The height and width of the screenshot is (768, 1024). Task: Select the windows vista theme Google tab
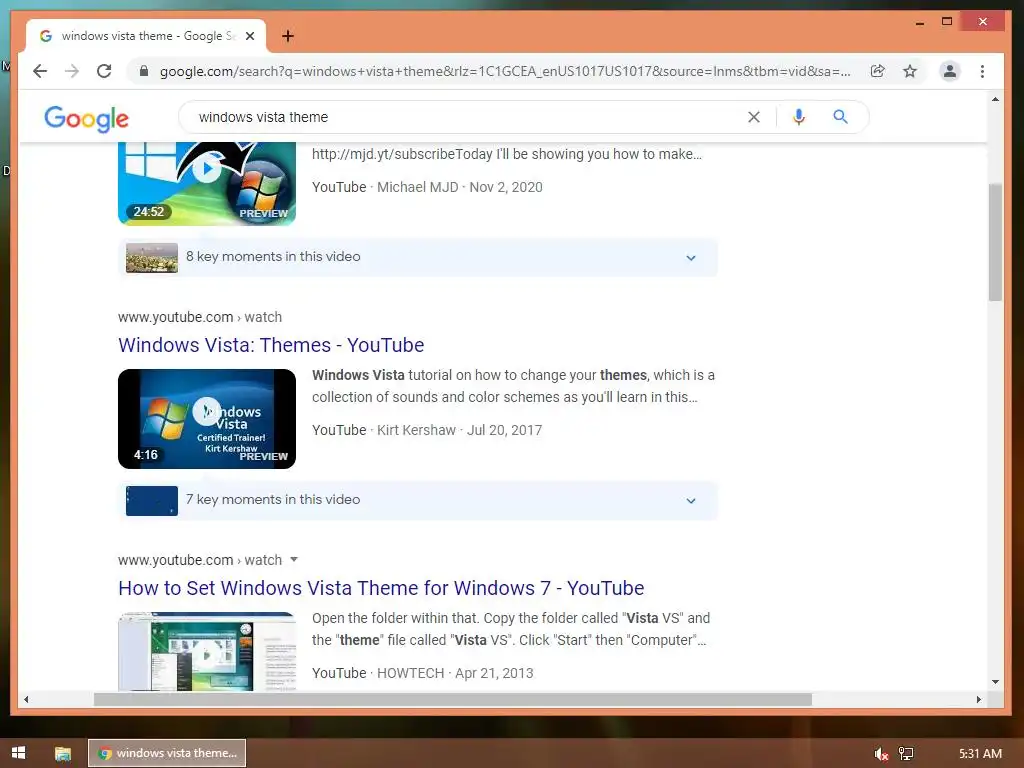[x=146, y=36]
